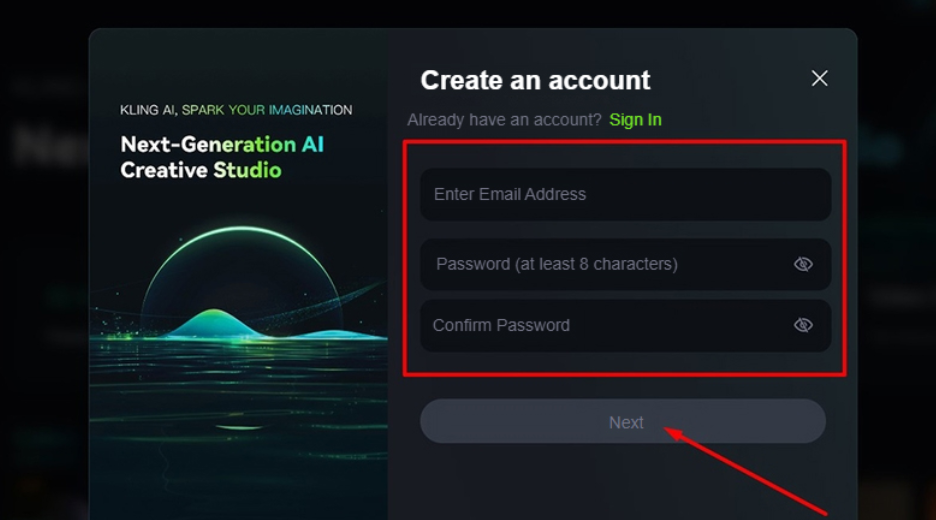Click the Next-Generation AI Creative Studio title
The image size is (936, 520).
222,157
